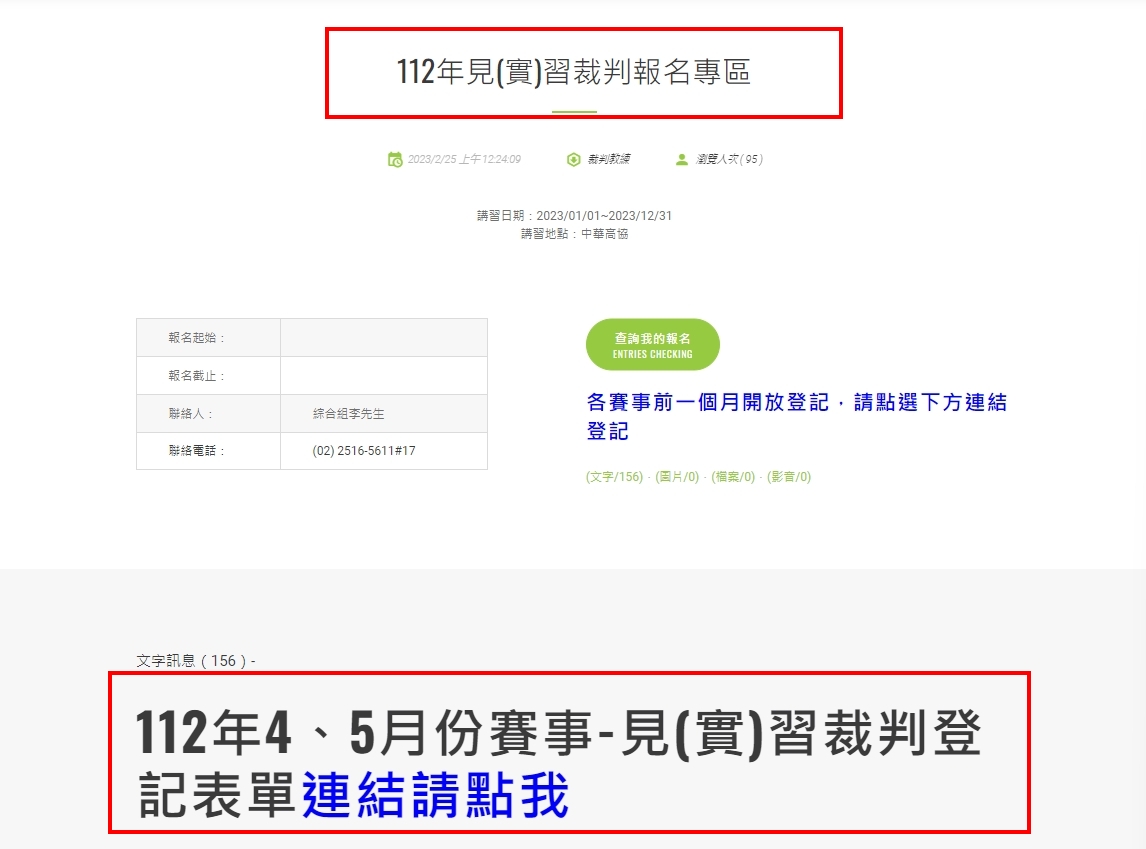Click the phone number (02) 2516-5611#17

(x=364, y=451)
